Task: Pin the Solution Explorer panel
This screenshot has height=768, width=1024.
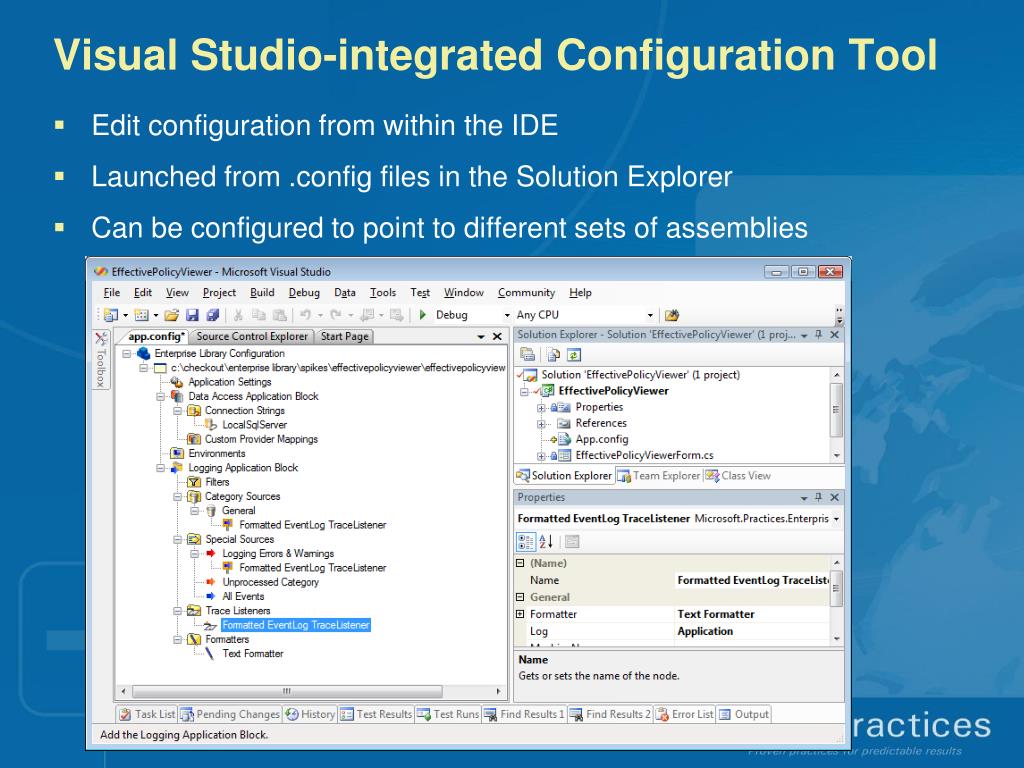Action: pyautogui.click(x=818, y=334)
